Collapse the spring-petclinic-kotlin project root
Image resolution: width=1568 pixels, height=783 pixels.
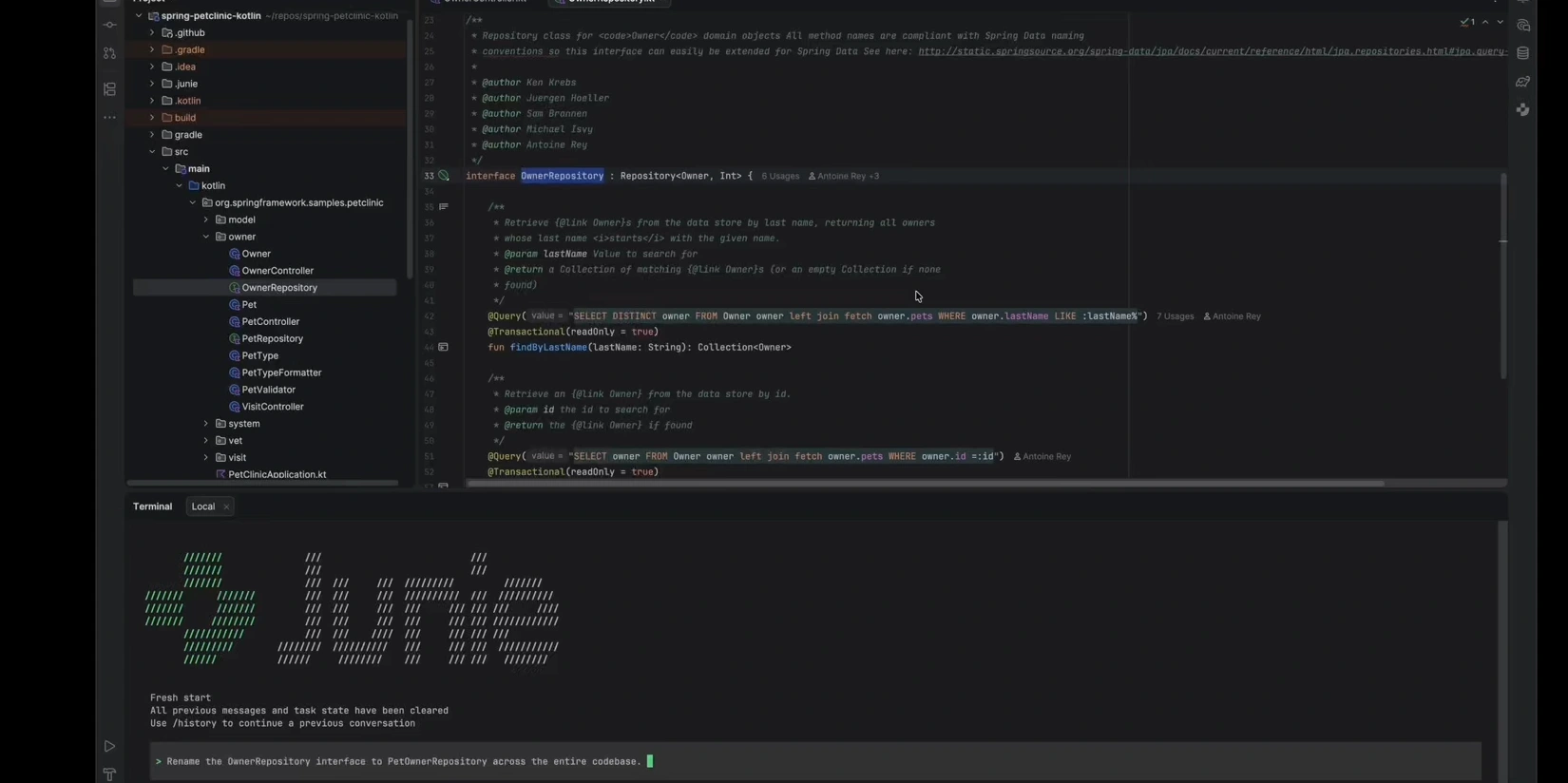(139, 16)
